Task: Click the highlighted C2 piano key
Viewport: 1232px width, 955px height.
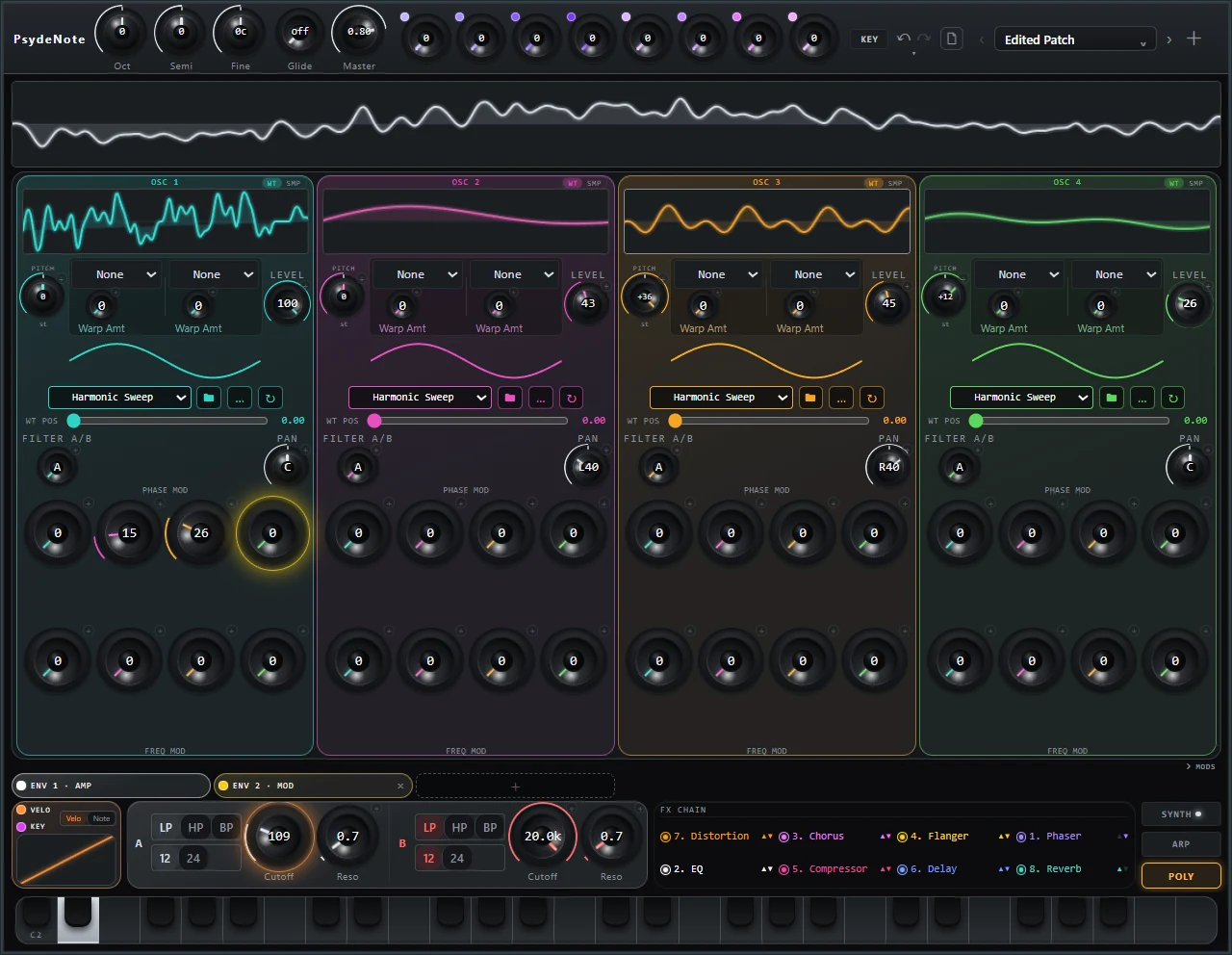Action: click(78, 919)
